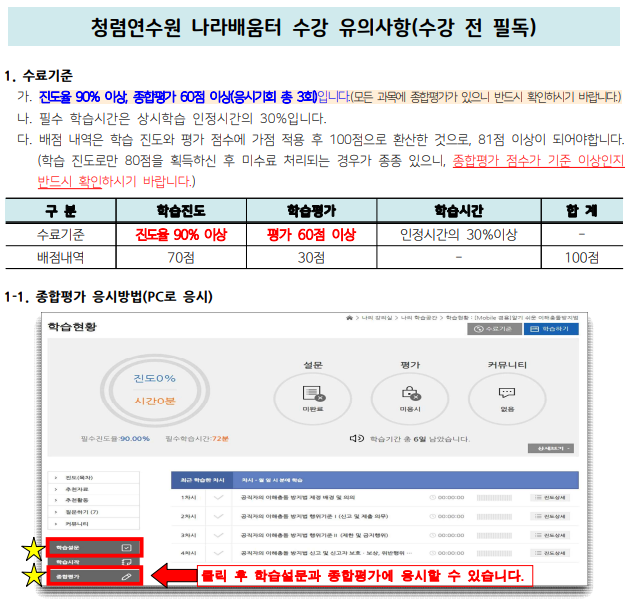Follow the 나의 학습공간 breadcrumb link

coord(419,318)
